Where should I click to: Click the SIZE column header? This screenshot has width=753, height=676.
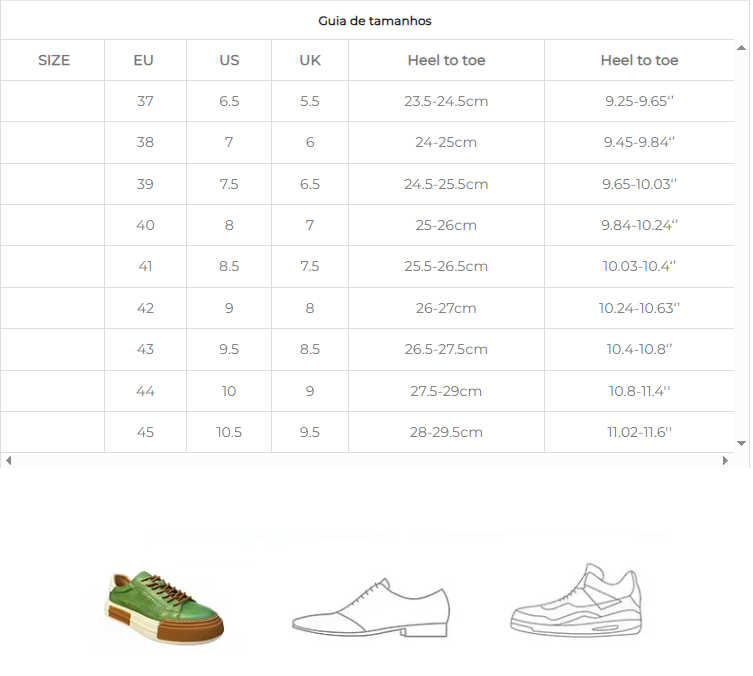54,60
